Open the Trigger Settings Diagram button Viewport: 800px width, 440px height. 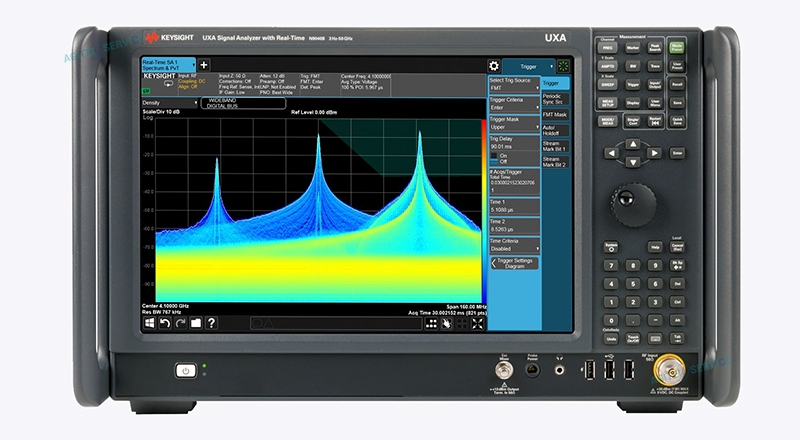(514, 264)
